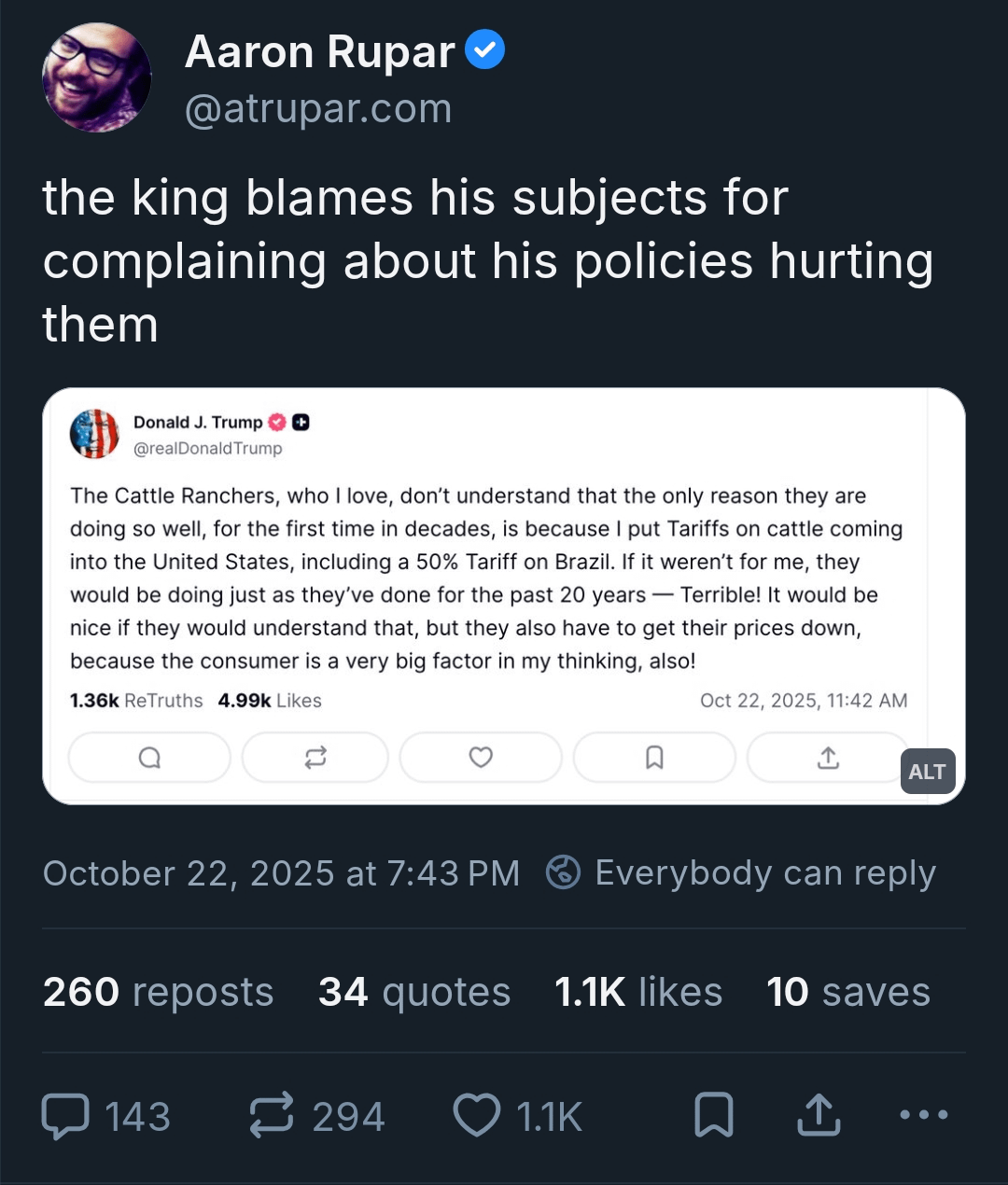Like the post with the heart icon
The width and height of the screenshot is (1008, 1185).
(477, 1116)
